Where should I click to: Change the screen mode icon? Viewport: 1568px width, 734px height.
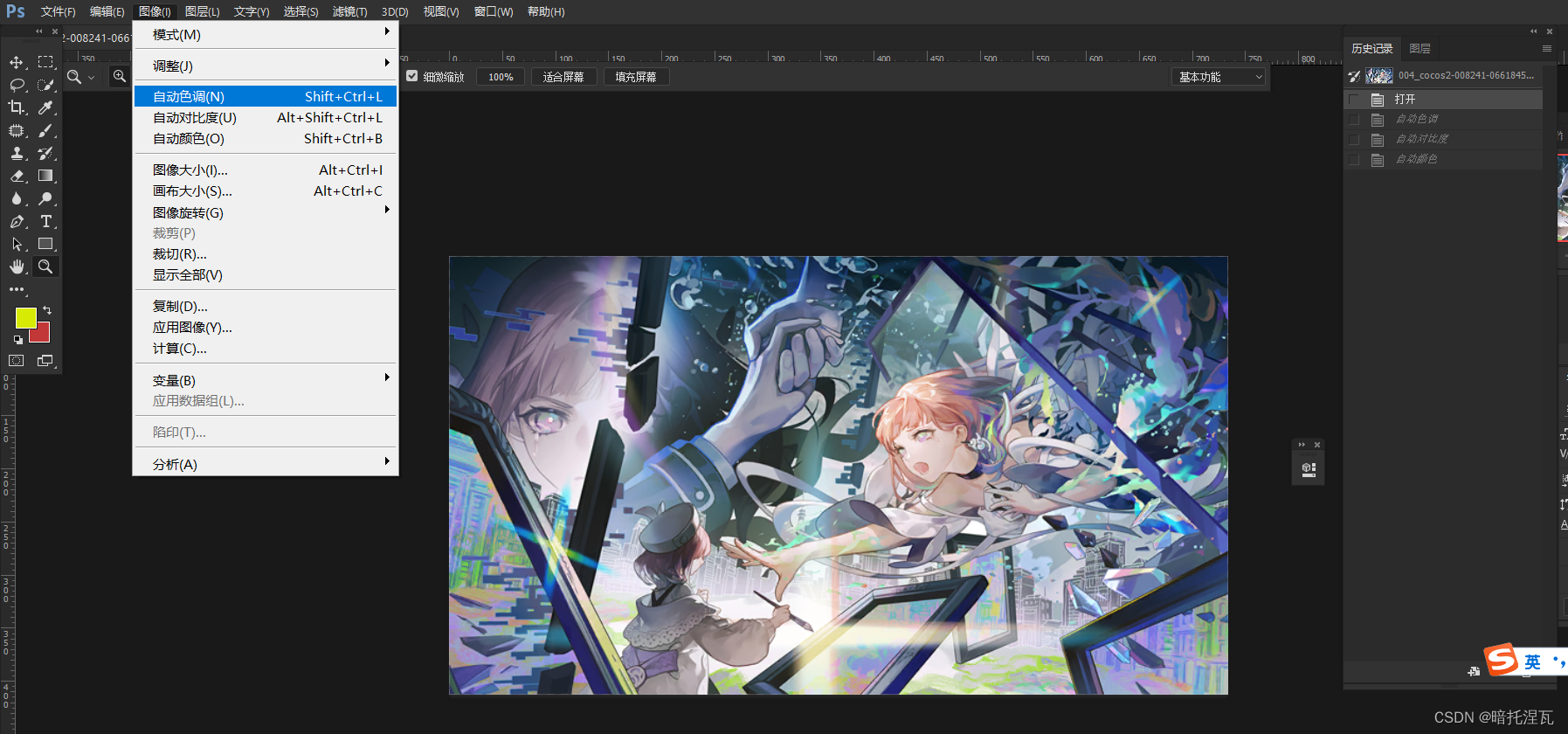[x=45, y=360]
